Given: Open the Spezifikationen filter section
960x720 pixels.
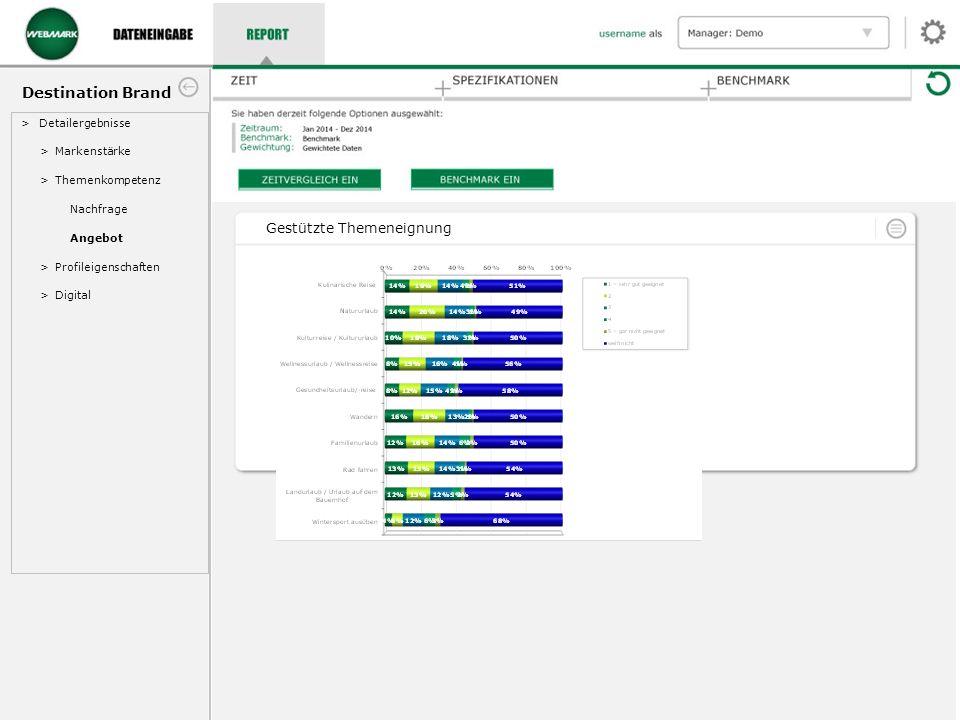Looking at the screenshot, I should 505,80.
